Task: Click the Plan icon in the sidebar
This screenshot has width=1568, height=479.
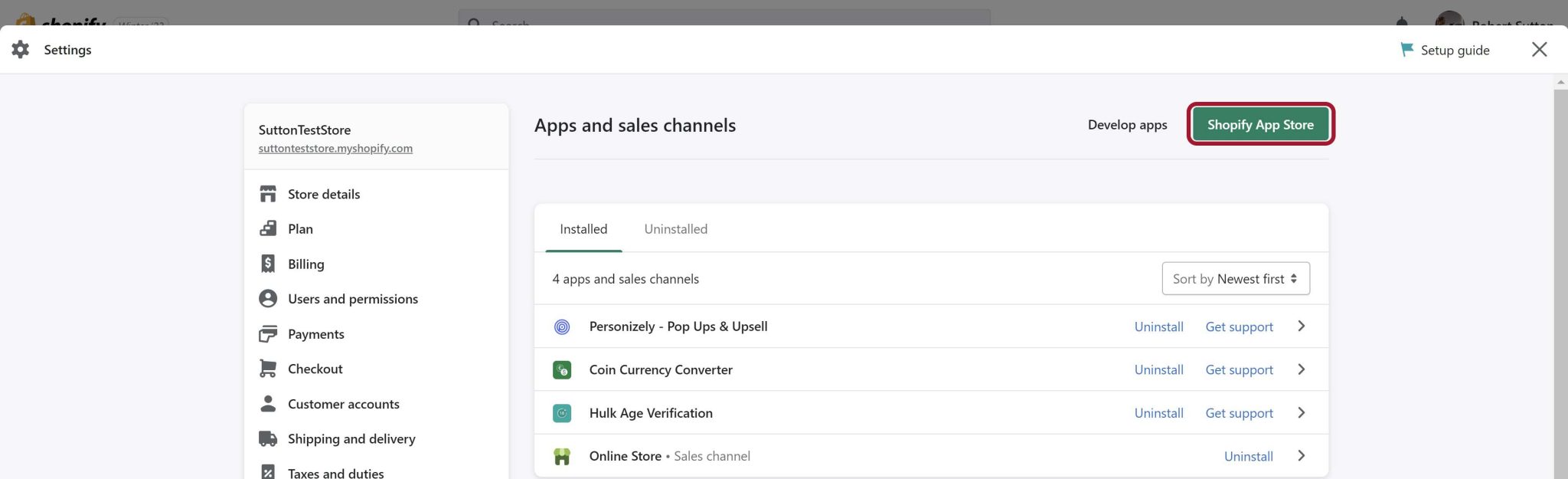Action: pos(268,228)
